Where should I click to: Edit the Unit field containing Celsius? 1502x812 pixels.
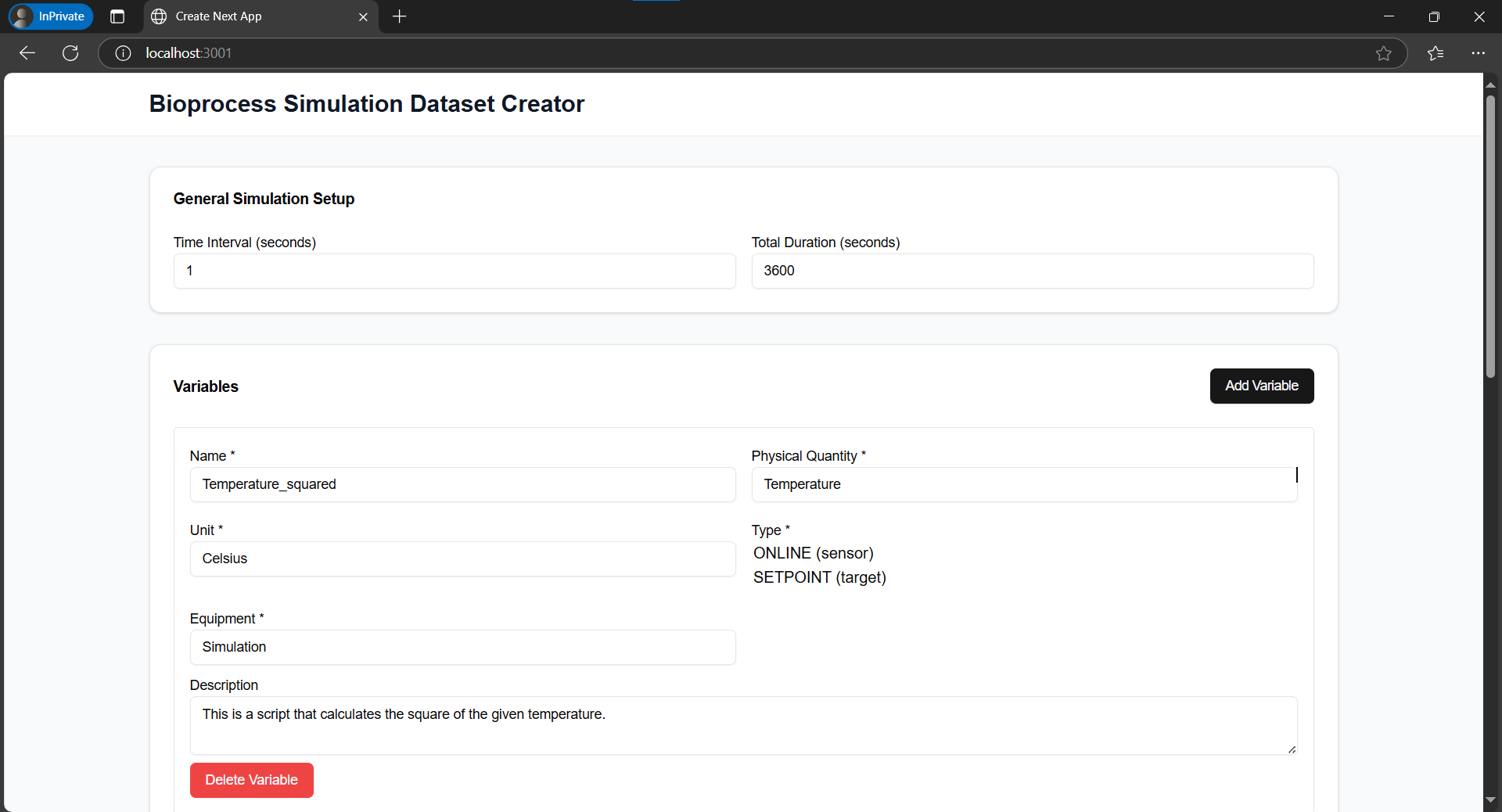point(462,559)
